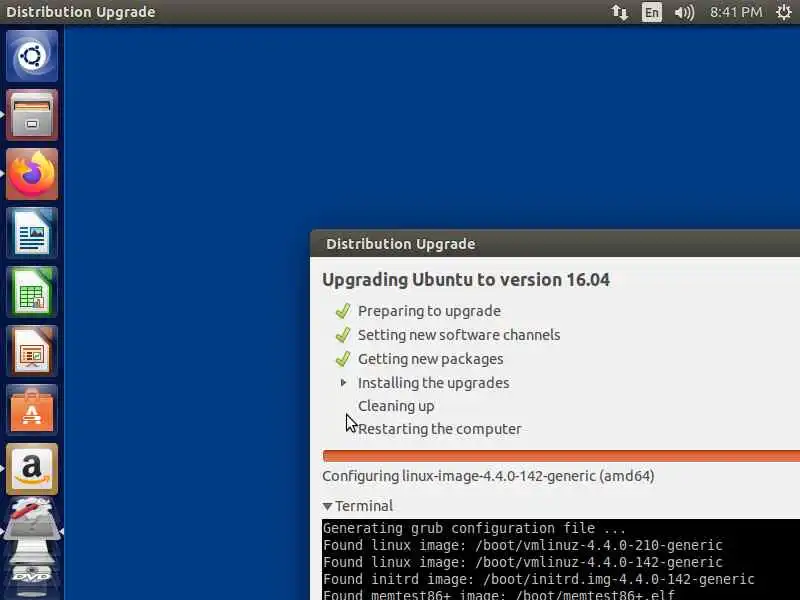This screenshot has height=600, width=800.
Task: Open the Files manager from launcher
Action: 32,115
